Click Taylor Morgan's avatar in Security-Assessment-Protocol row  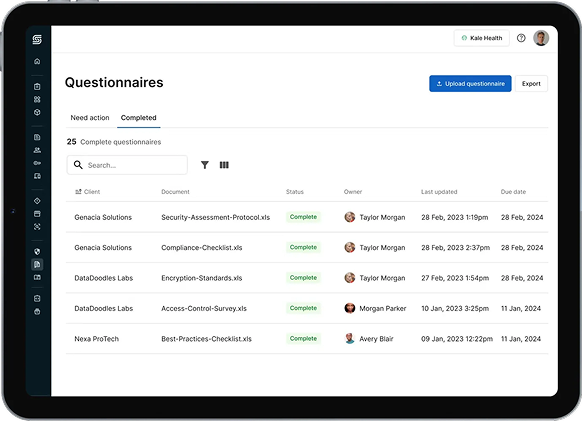(x=350, y=217)
